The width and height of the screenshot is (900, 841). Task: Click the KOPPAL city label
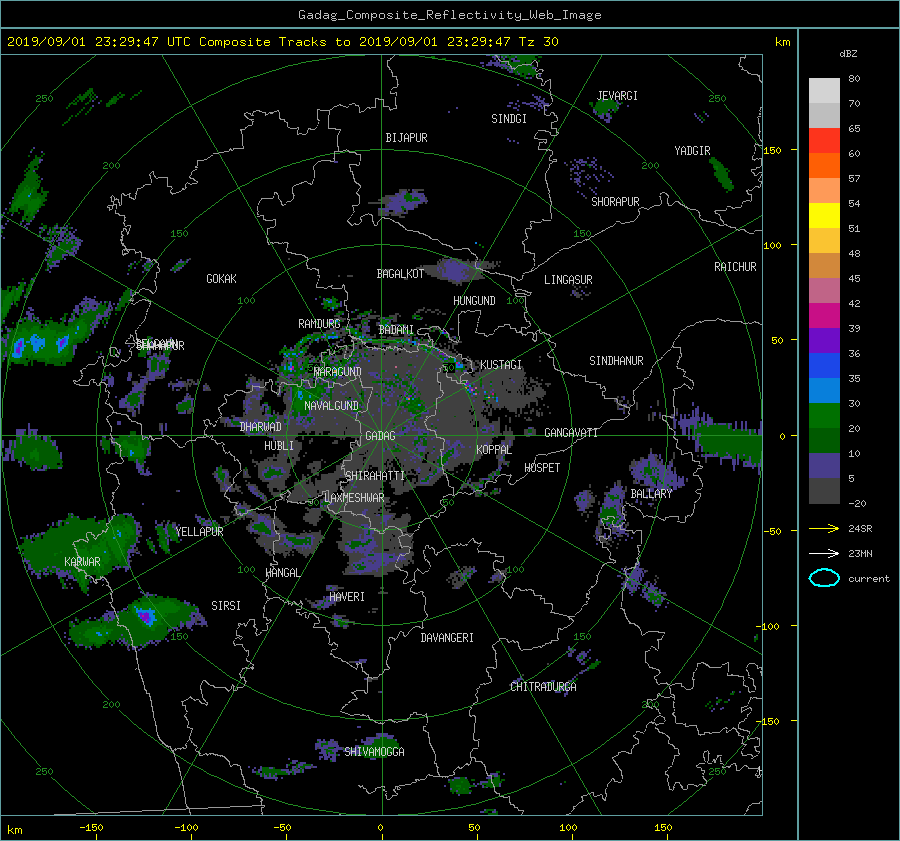[x=494, y=450]
